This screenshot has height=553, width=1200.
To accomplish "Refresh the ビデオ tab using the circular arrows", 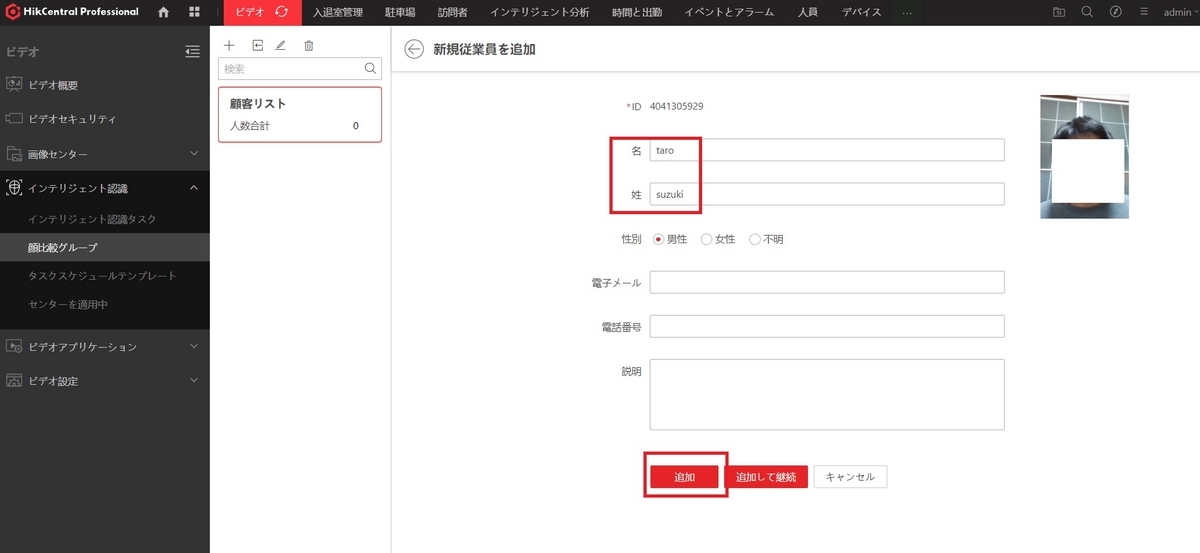I will tap(282, 12).
